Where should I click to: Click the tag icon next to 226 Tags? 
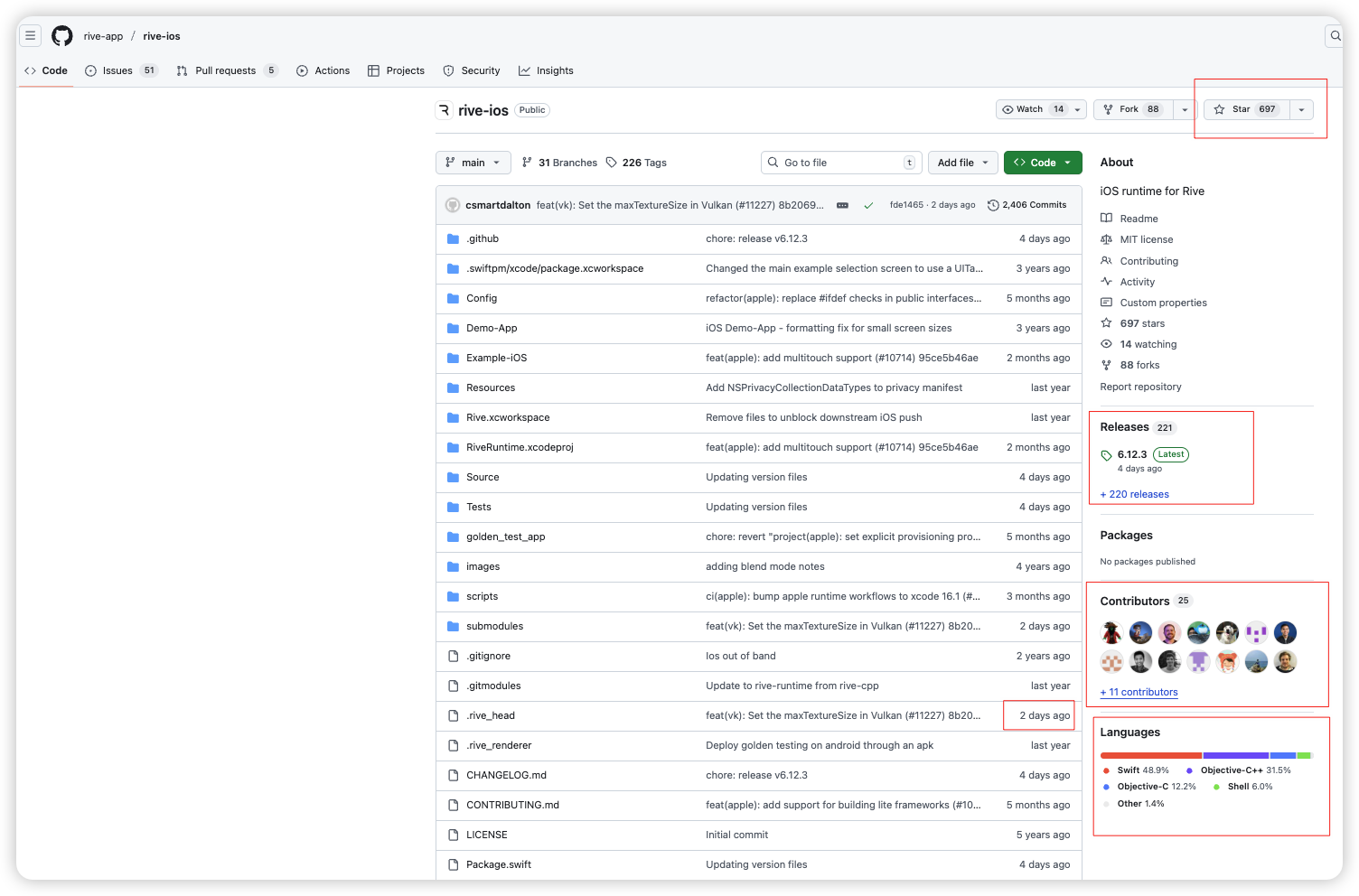click(612, 163)
